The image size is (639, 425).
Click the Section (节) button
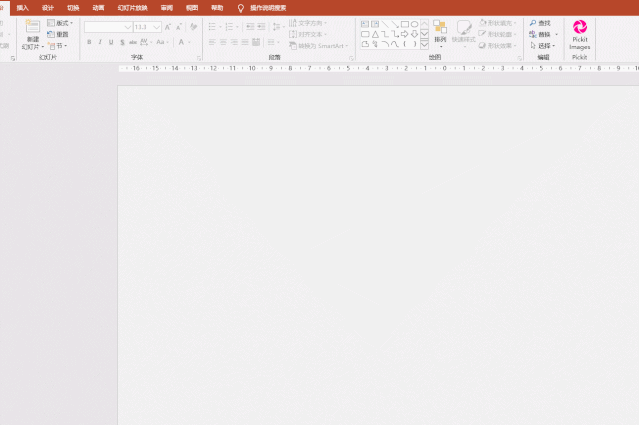click(58, 45)
